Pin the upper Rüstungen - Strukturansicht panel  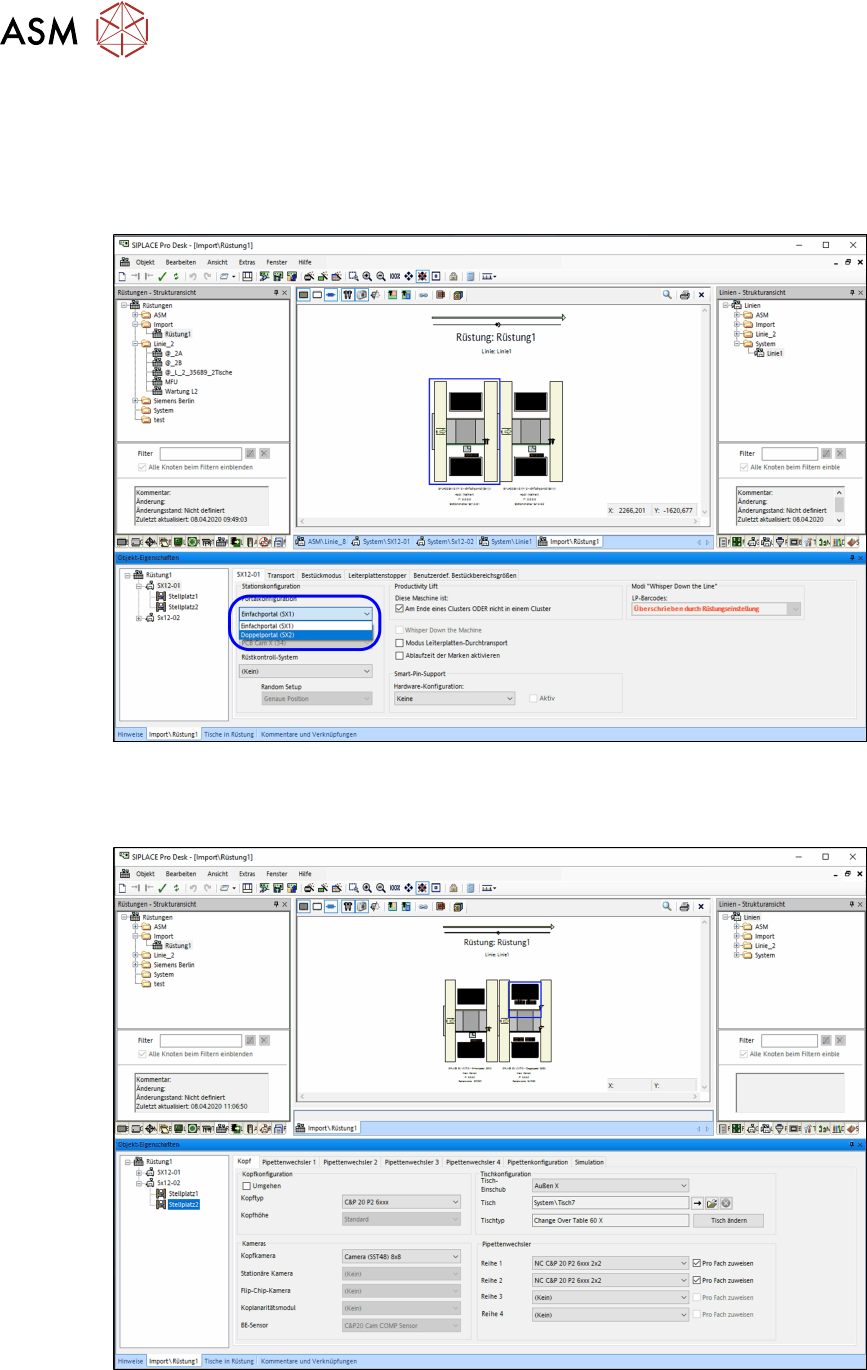[x=276, y=292]
